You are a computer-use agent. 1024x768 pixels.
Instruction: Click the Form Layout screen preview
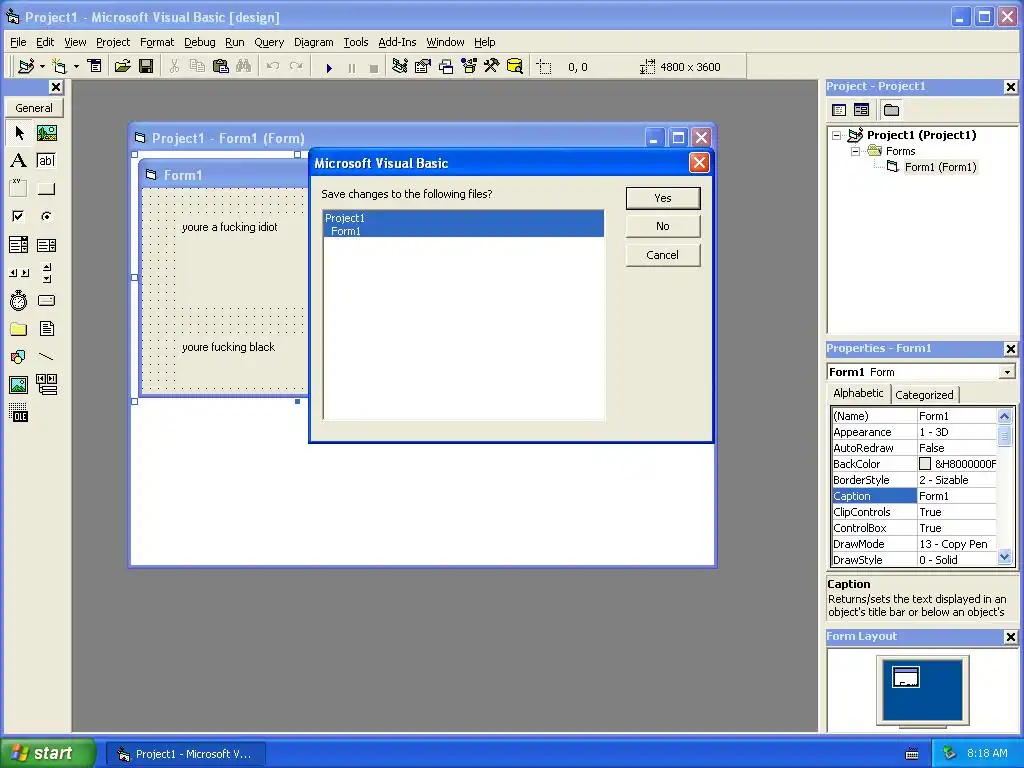coord(922,690)
